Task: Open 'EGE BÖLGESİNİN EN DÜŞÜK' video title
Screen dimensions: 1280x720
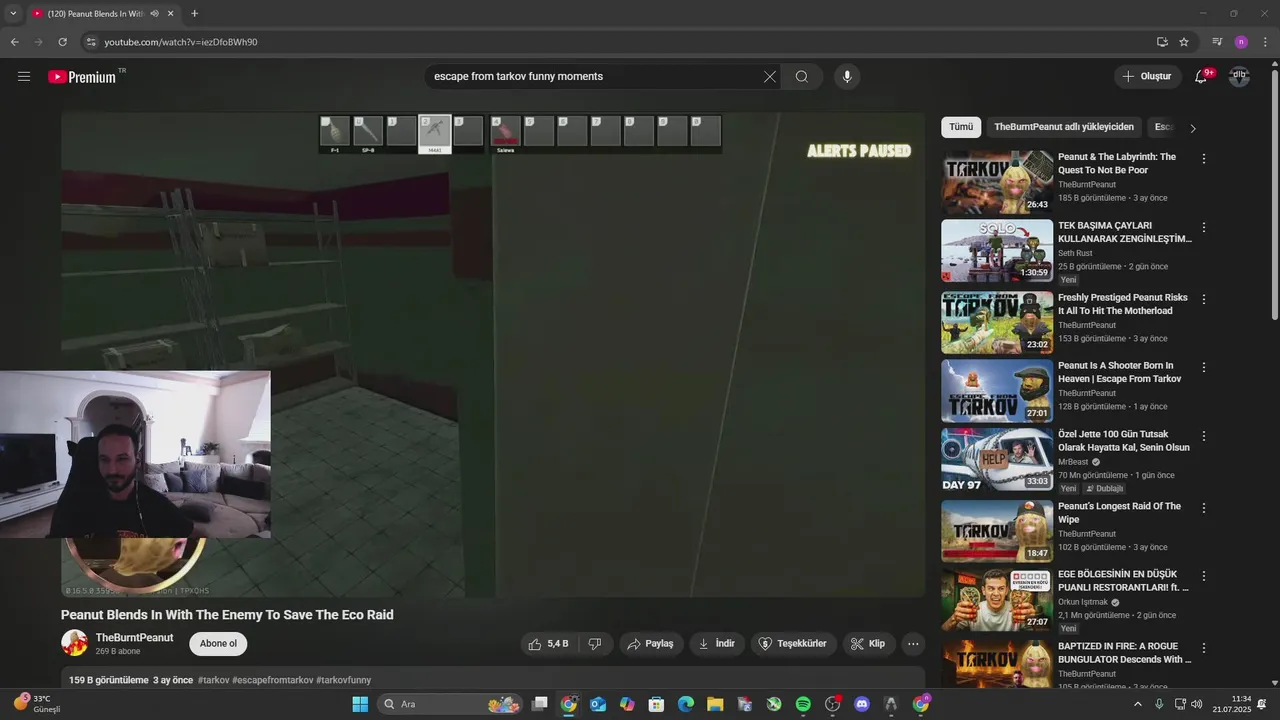Action: coord(1124,581)
